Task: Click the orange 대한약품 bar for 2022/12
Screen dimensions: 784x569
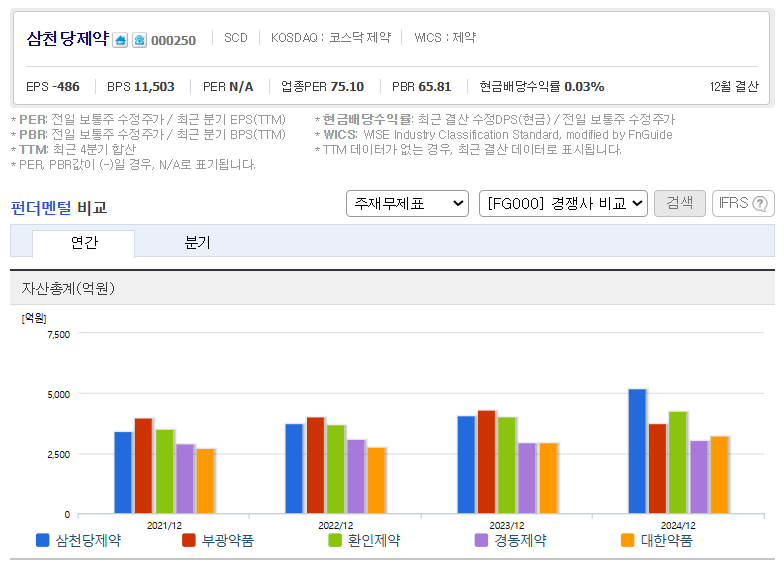Action: [x=376, y=481]
